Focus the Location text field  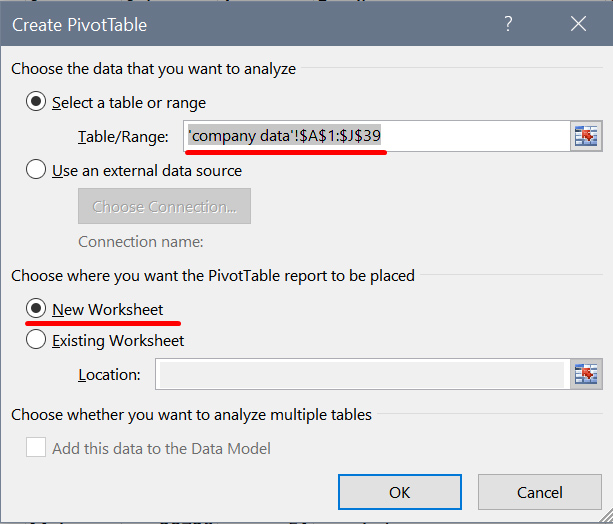(x=361, y=375)
